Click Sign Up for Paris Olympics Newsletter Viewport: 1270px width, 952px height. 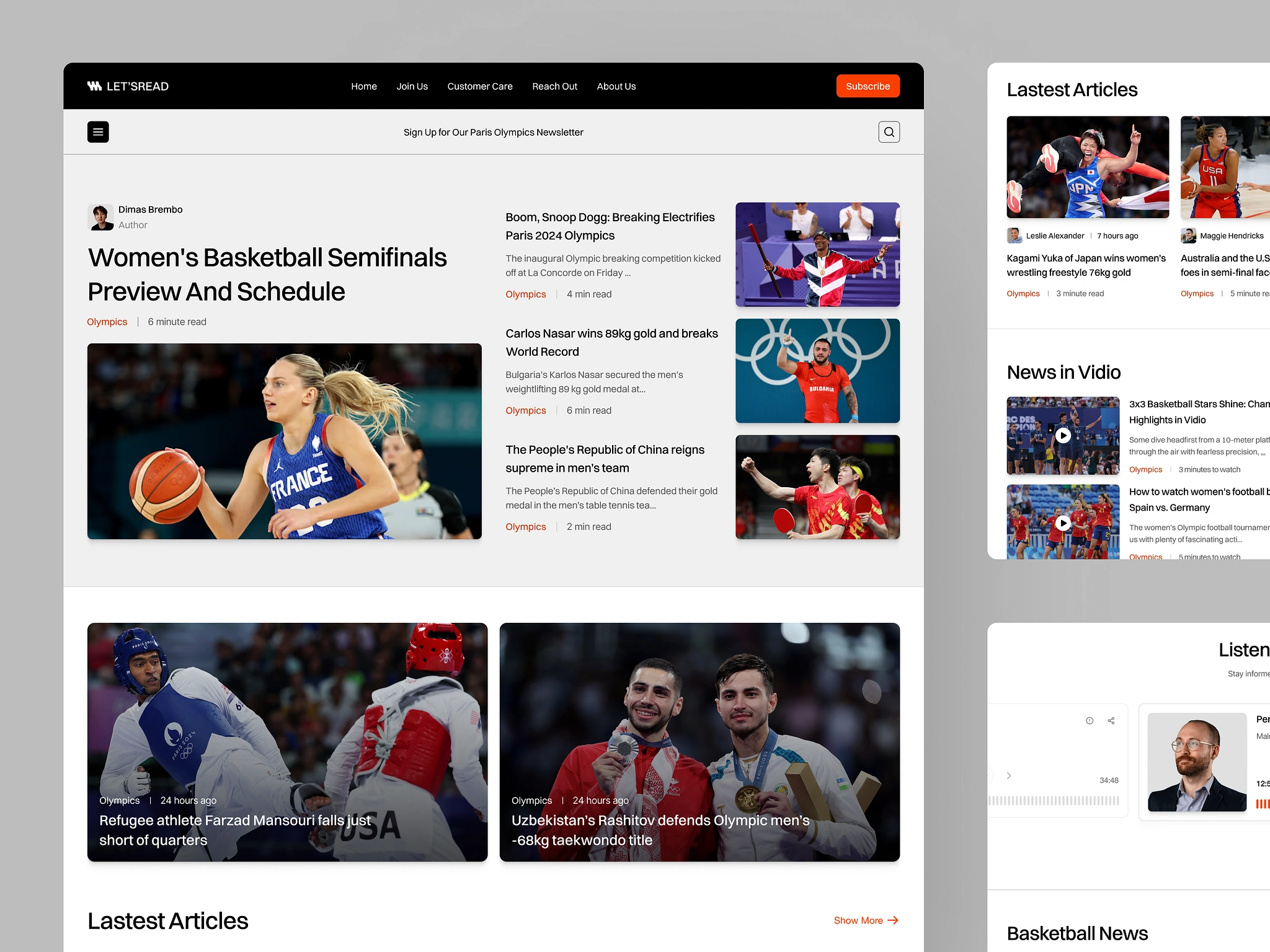pos(494,132)
